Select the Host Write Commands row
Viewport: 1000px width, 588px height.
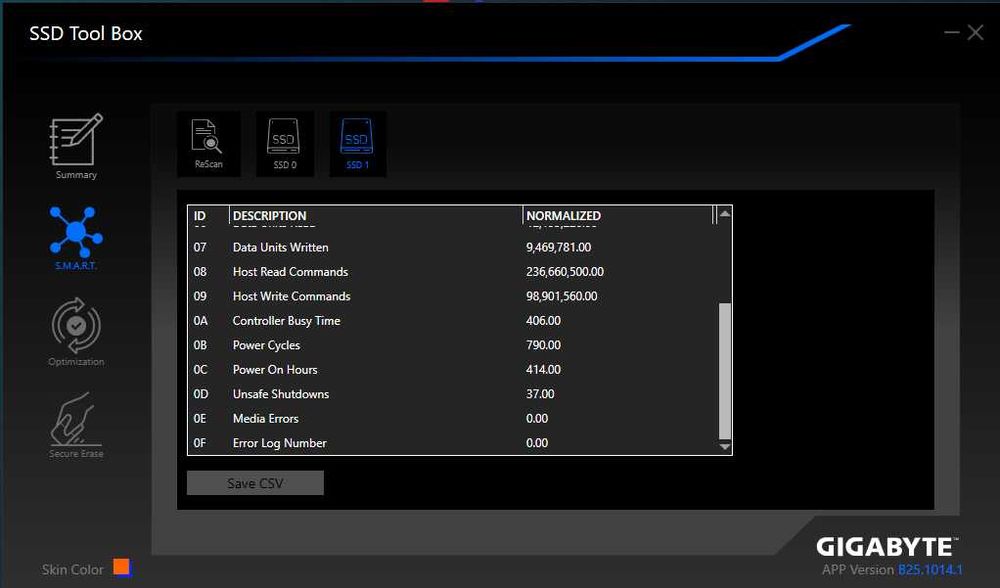click(453, 297)
